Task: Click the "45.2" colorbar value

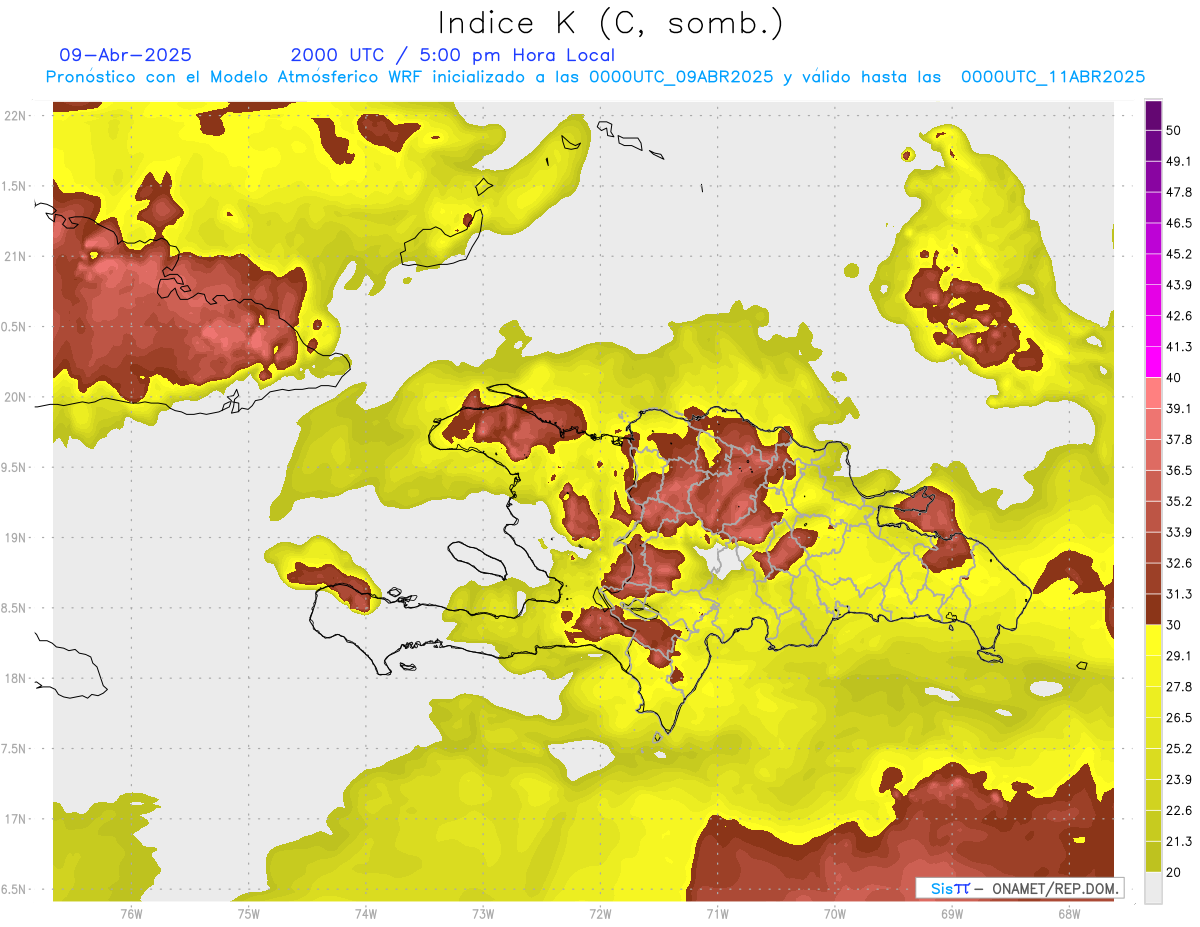Action: (x=1179, y=254)
